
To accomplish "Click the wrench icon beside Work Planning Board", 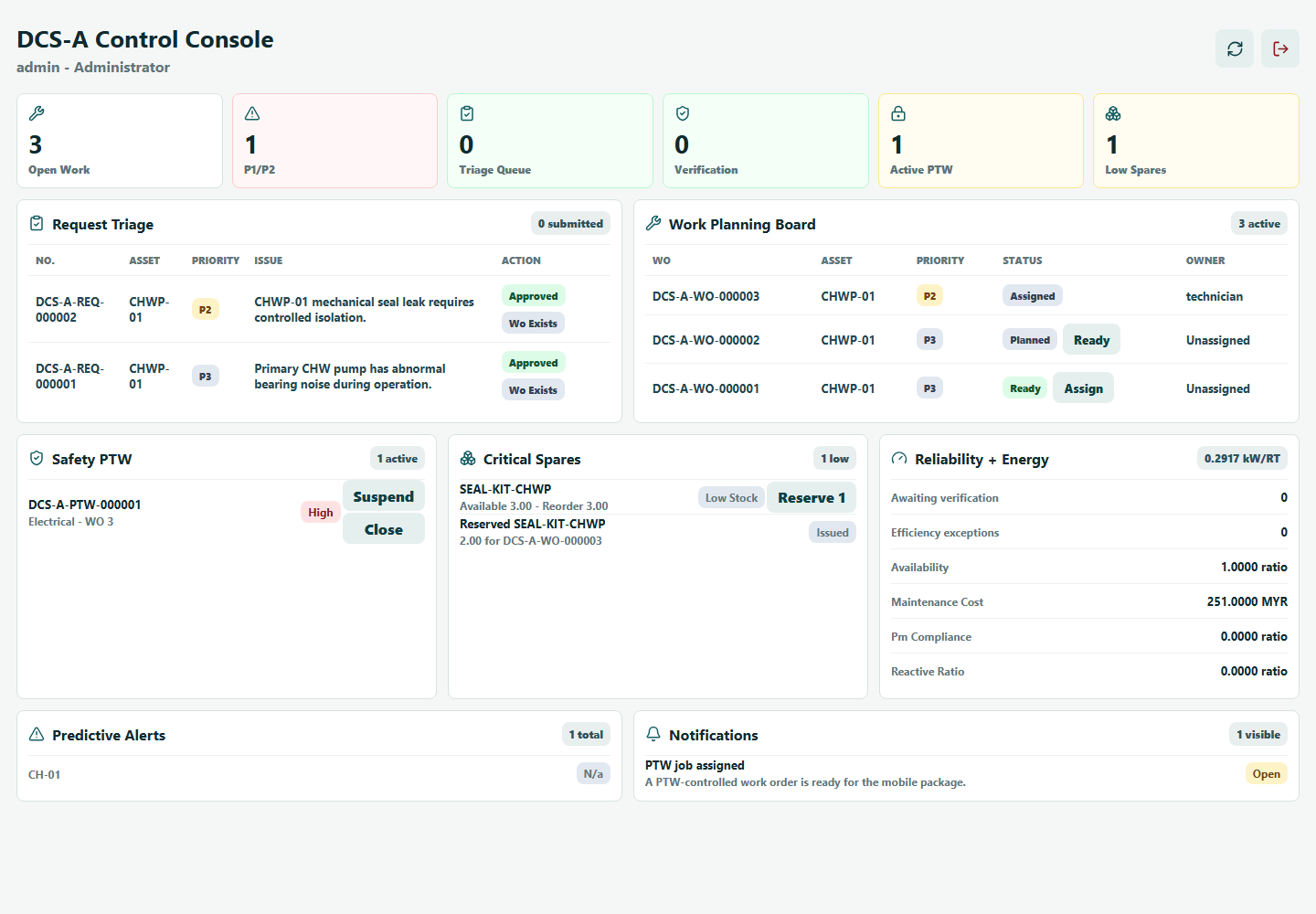I will click(x=653, y=224).
